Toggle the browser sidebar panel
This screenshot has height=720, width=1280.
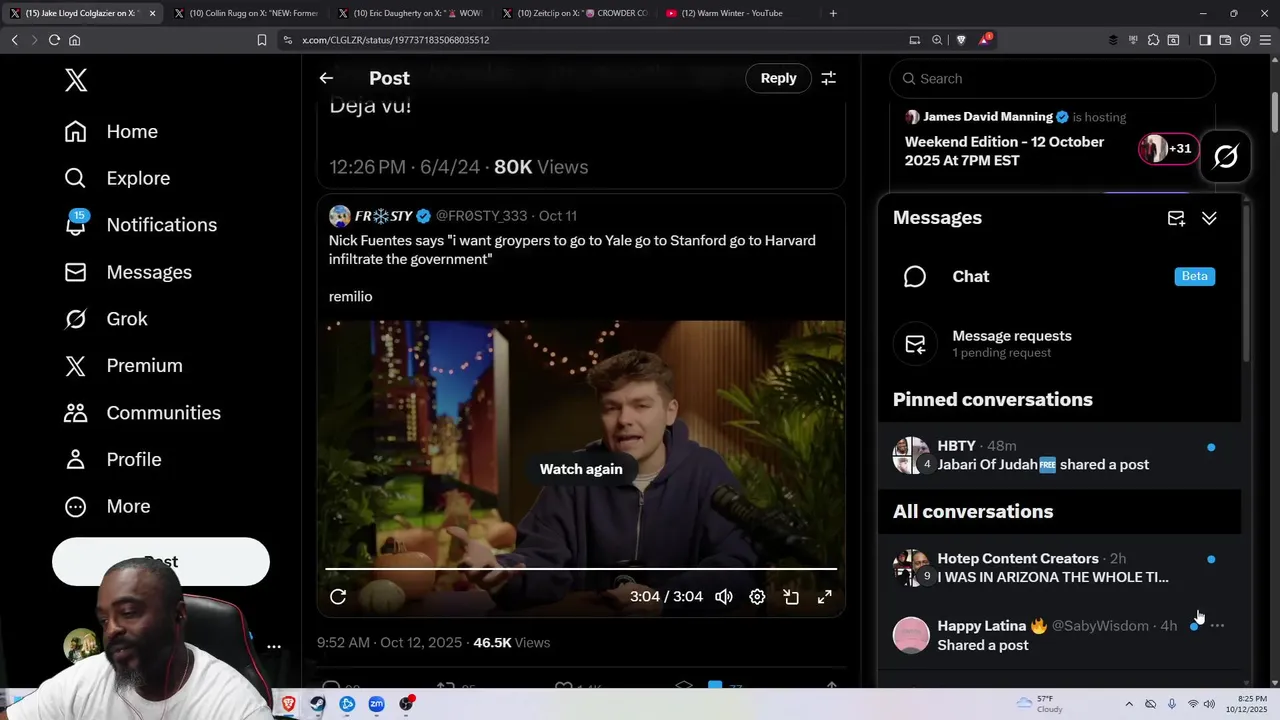(1205, 40)
